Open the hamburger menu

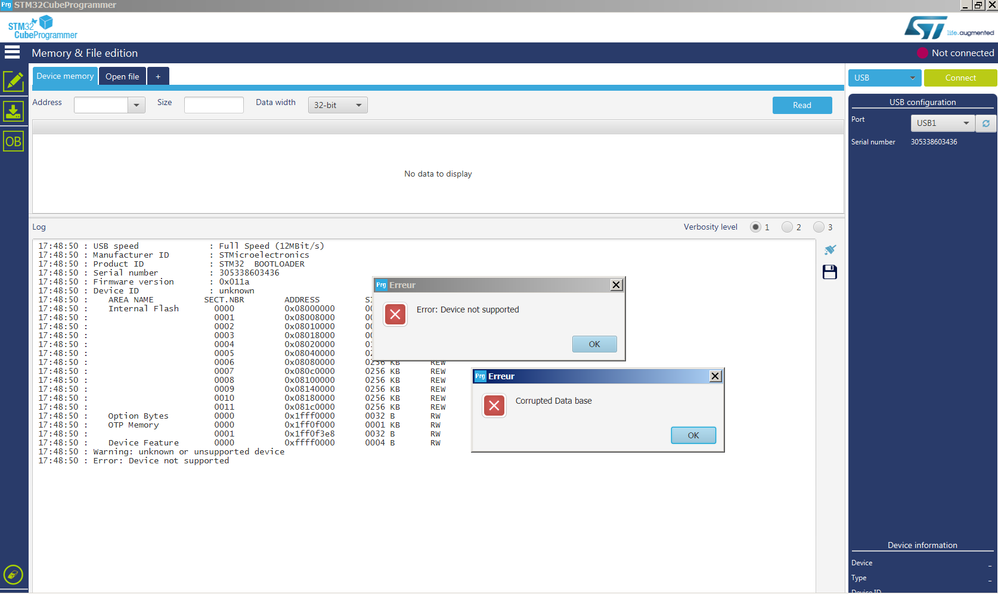coord(12,52)
